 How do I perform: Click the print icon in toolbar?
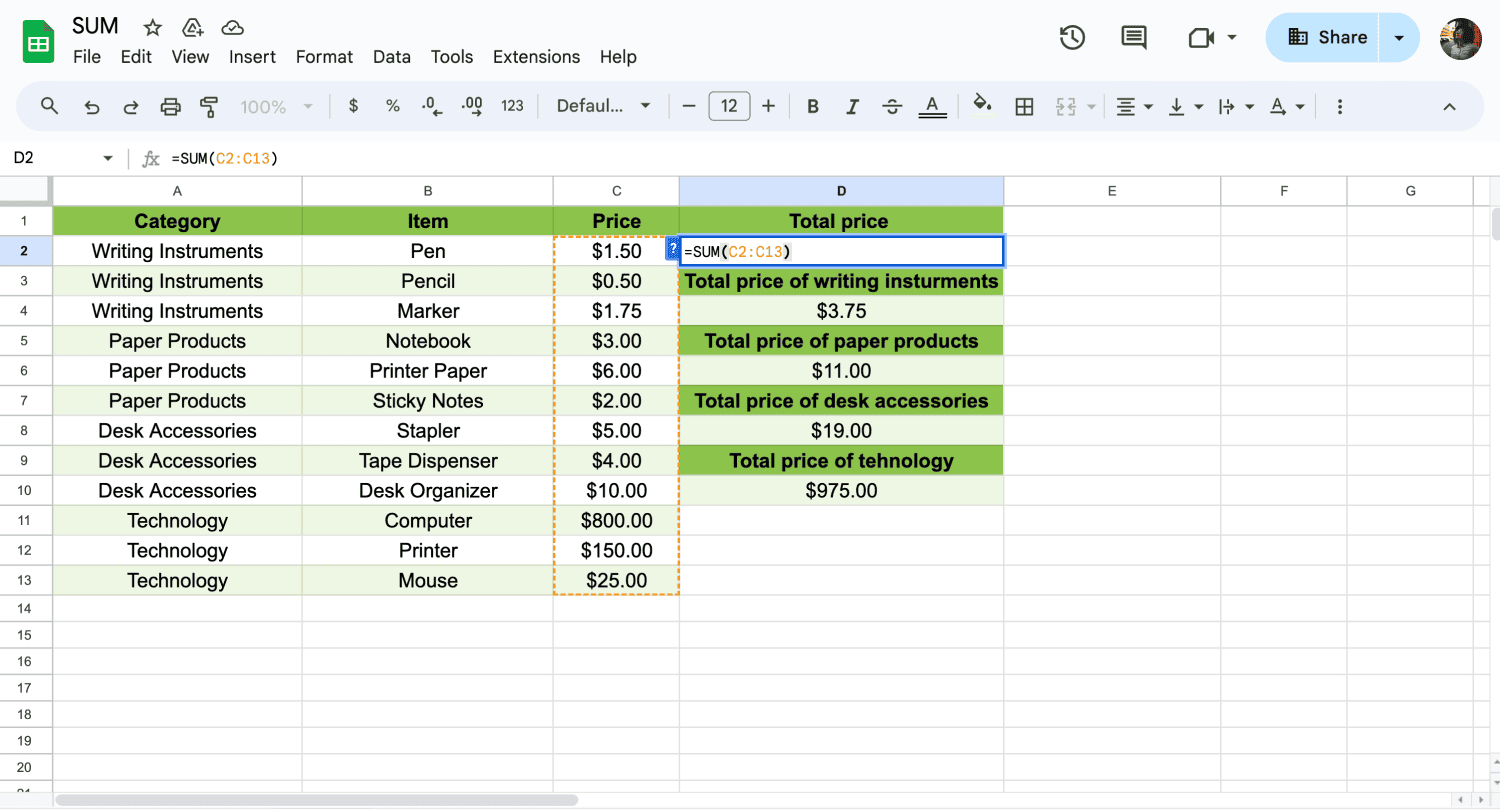pyautogui.click(x=171, y=106)
